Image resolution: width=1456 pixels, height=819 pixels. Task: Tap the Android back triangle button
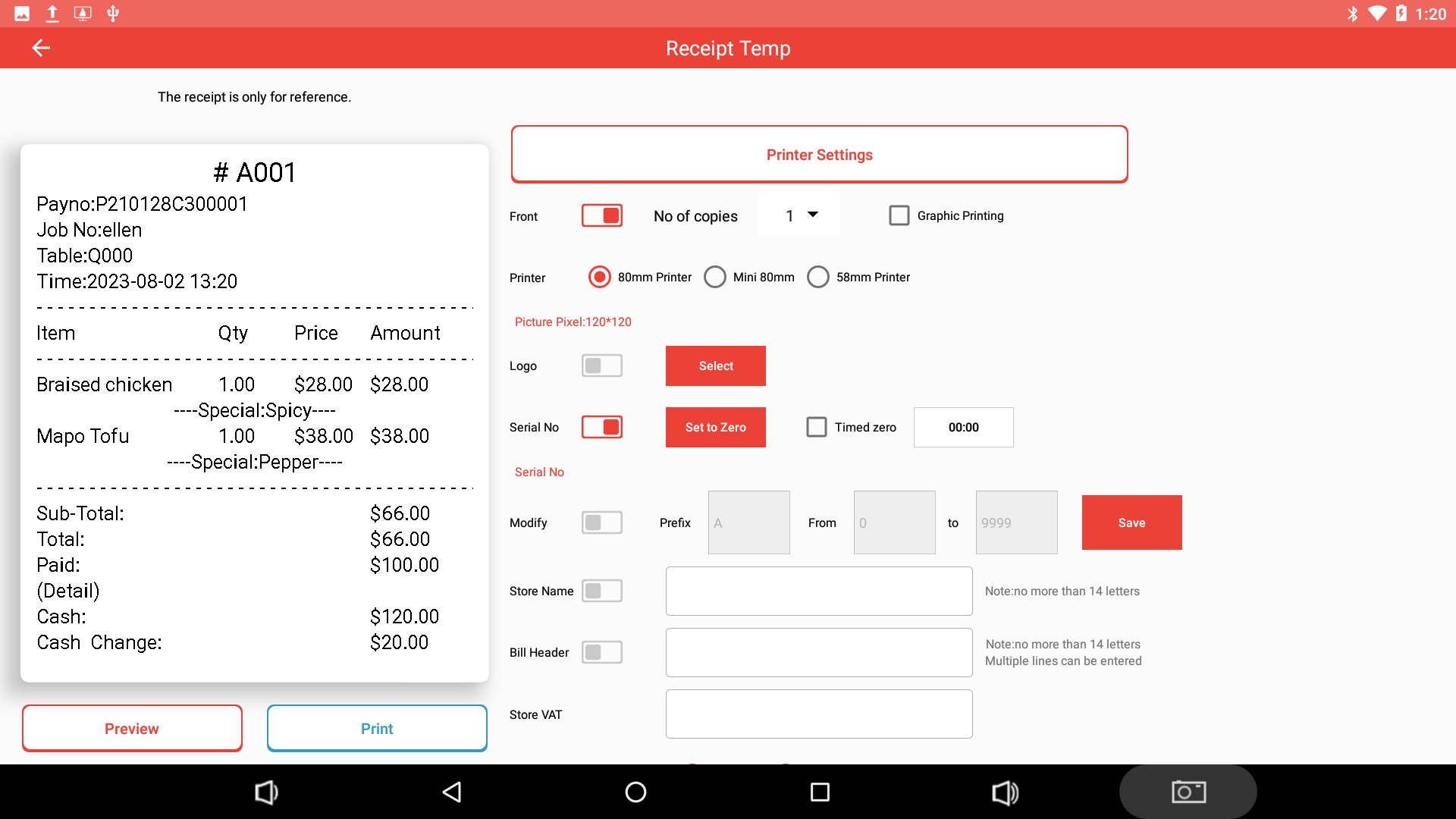pyautogui.click(x=452, y=792)
